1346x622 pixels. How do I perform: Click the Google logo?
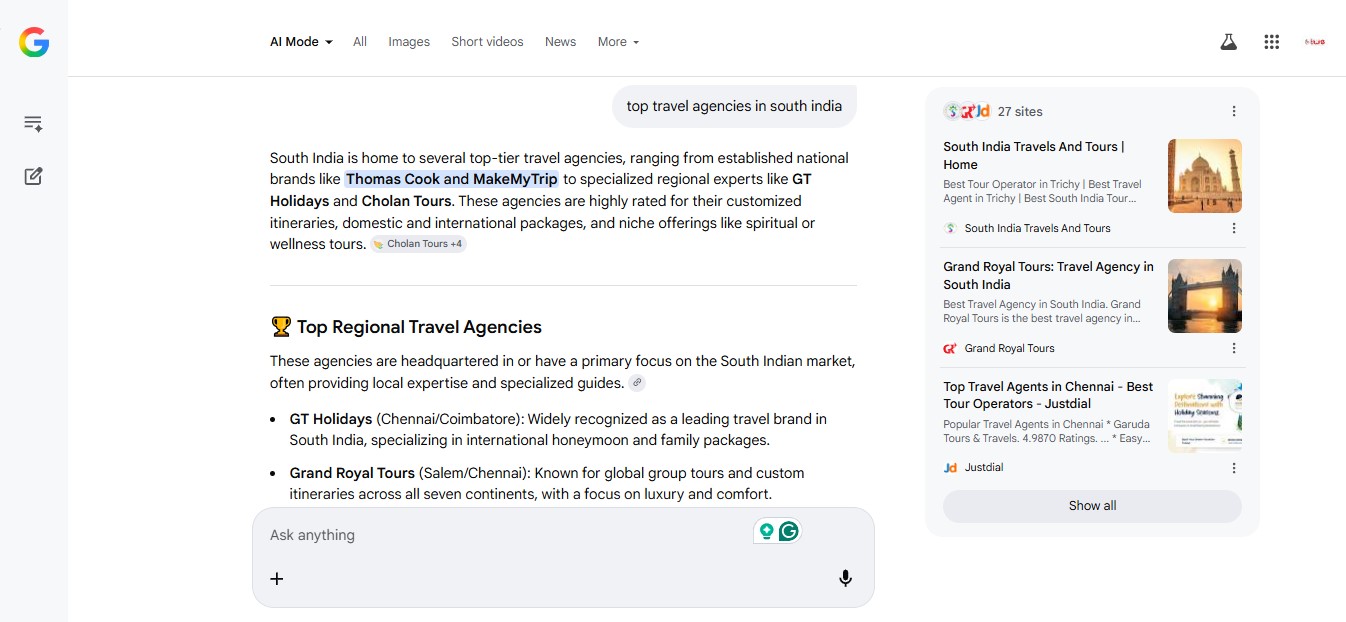pos(34,42)
